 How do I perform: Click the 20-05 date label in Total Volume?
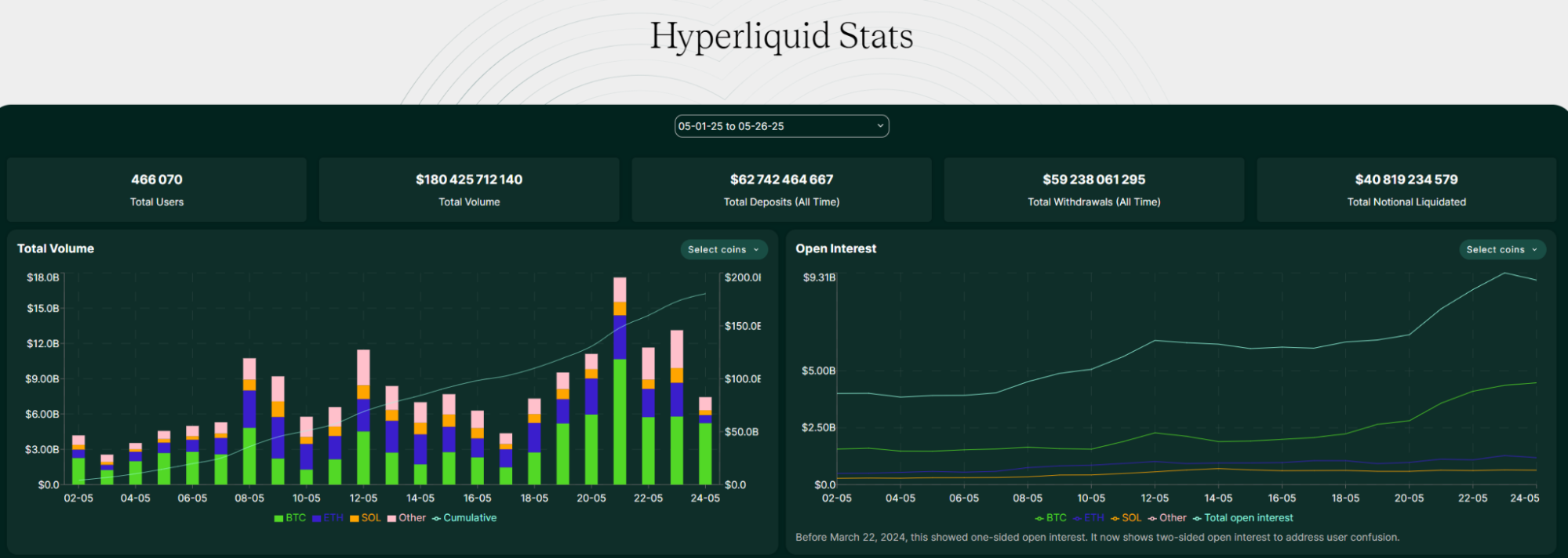point(591,498)
